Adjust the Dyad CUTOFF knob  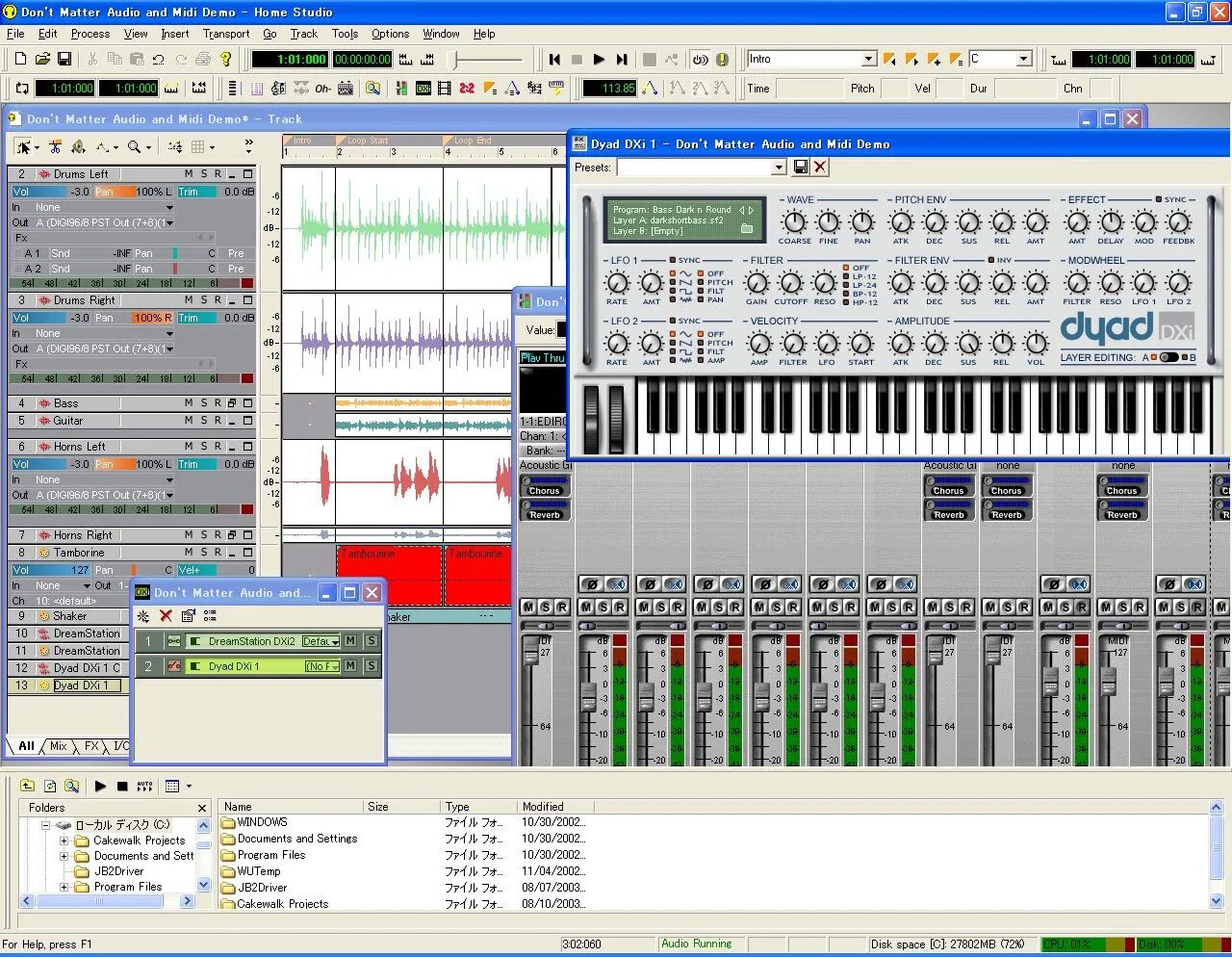[790, 284]
